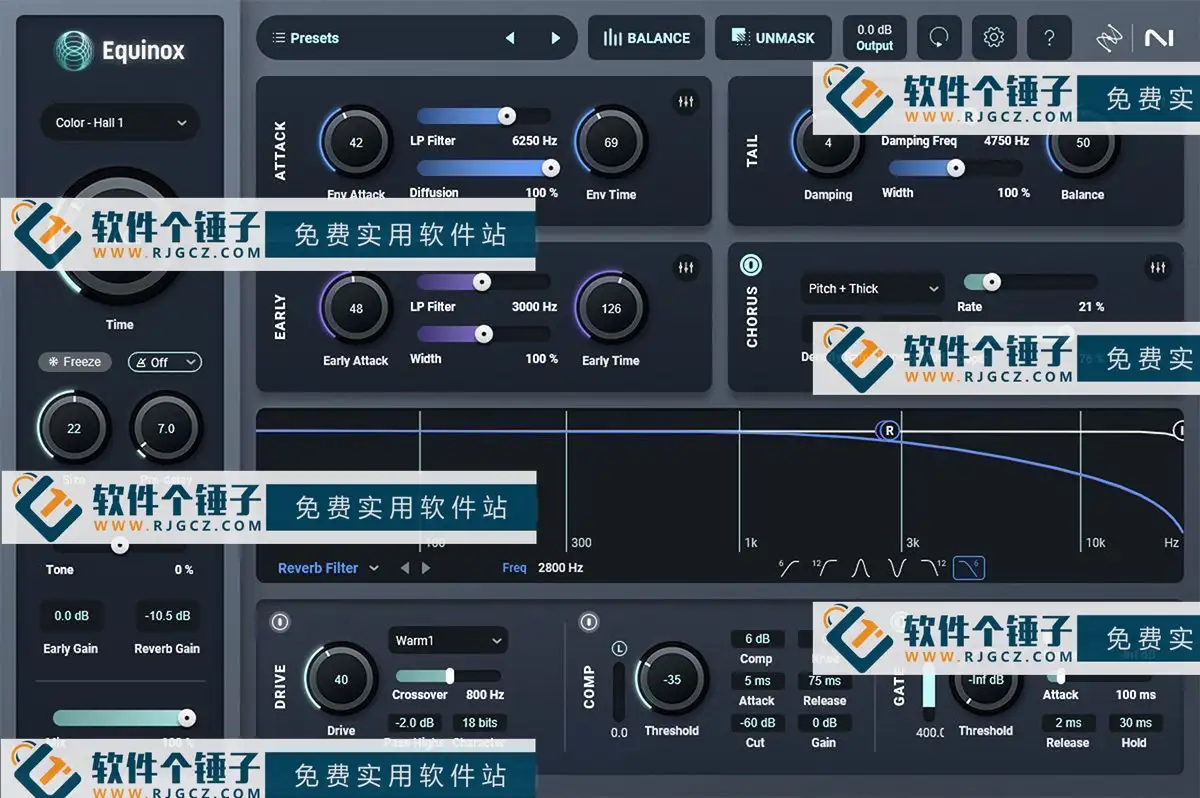This screenshot has height=798, width=1200.
Task: Adjust the Tone slider handle
Action: (x=120, y=545)
